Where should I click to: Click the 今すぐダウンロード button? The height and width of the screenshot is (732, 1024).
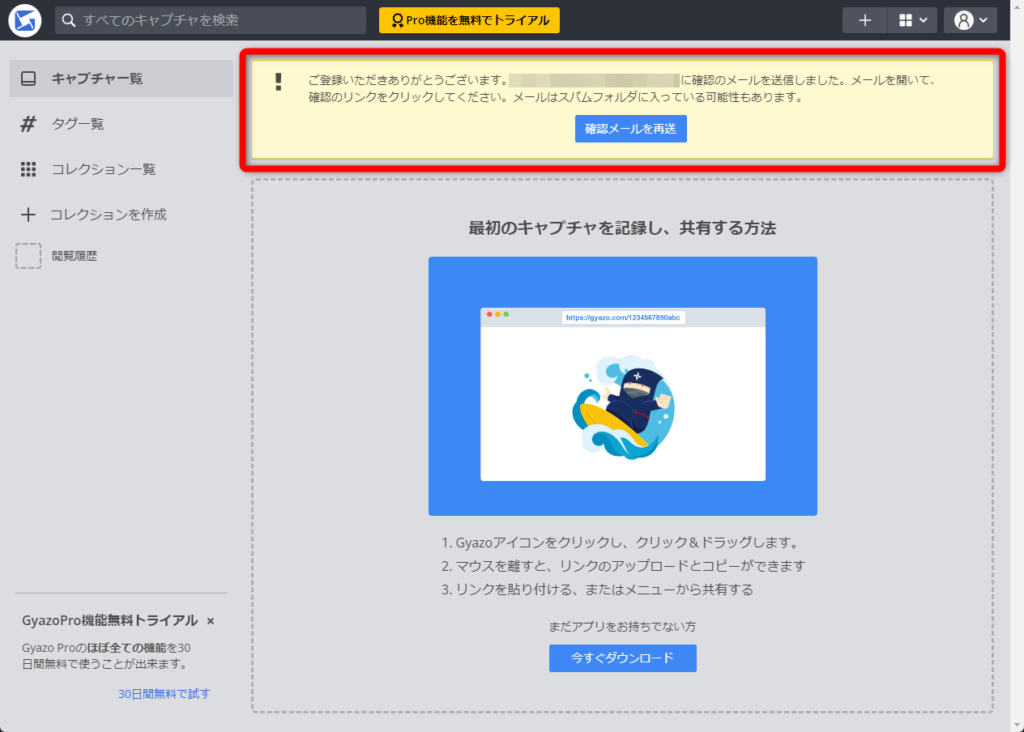(x=622, y=658)
